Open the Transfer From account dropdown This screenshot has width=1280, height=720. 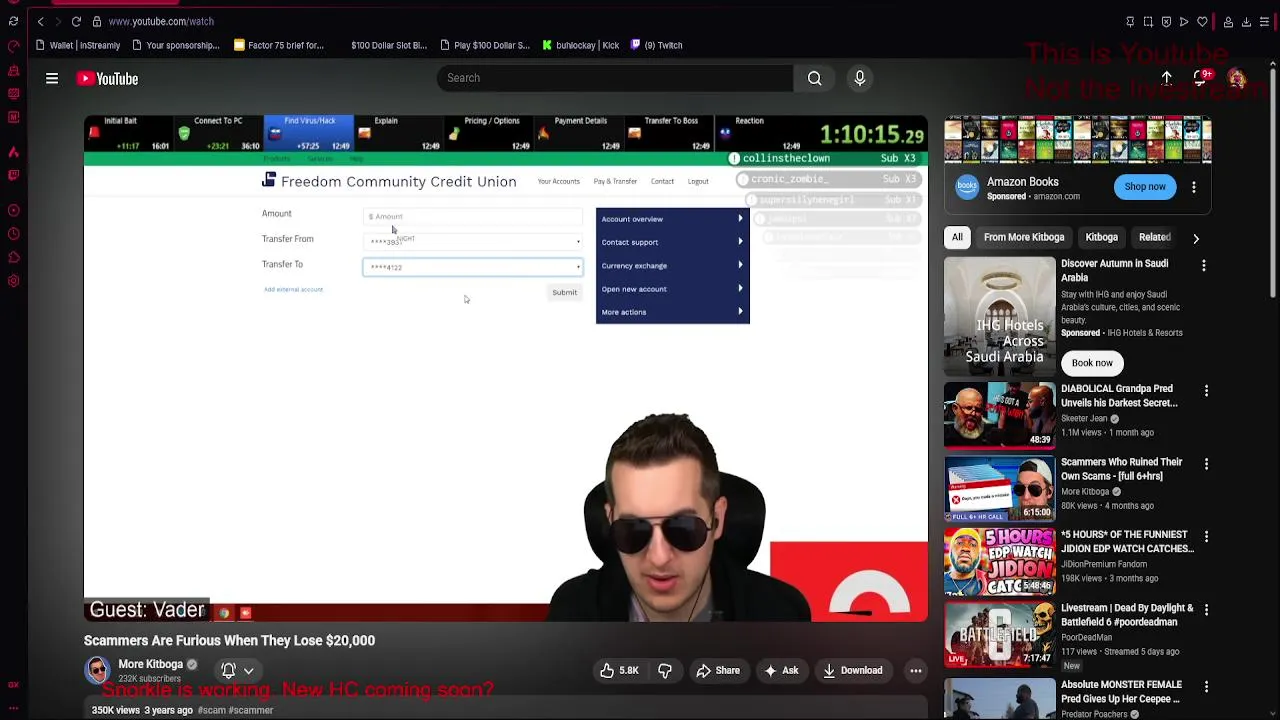[472, 242]
